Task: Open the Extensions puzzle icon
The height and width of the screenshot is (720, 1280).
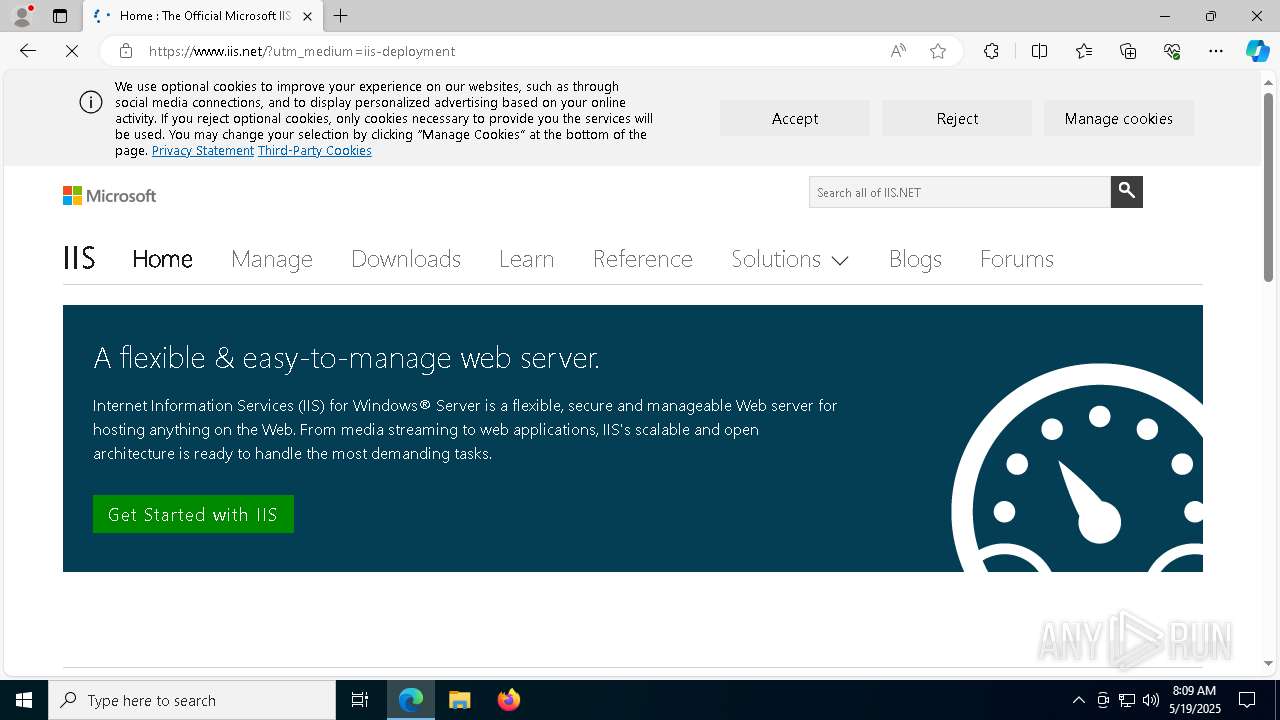Action: tap(991, 51)
